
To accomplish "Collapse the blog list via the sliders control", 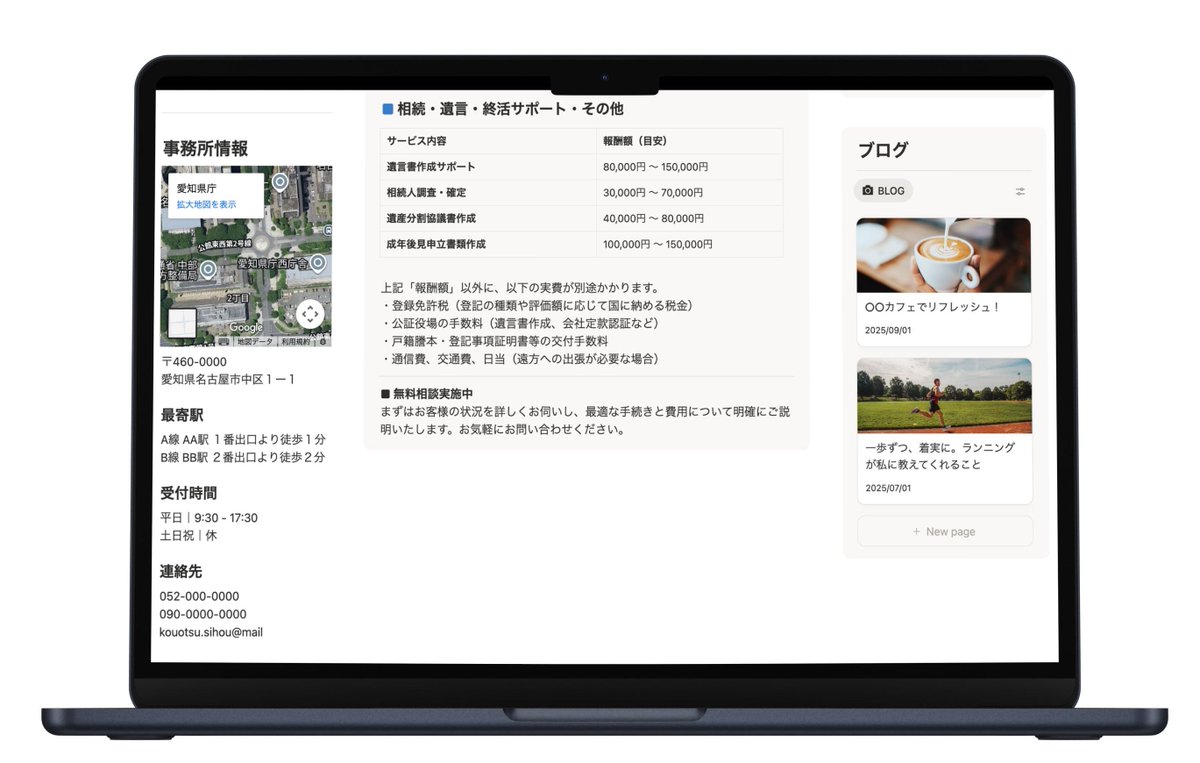I will pos(1020,190).
